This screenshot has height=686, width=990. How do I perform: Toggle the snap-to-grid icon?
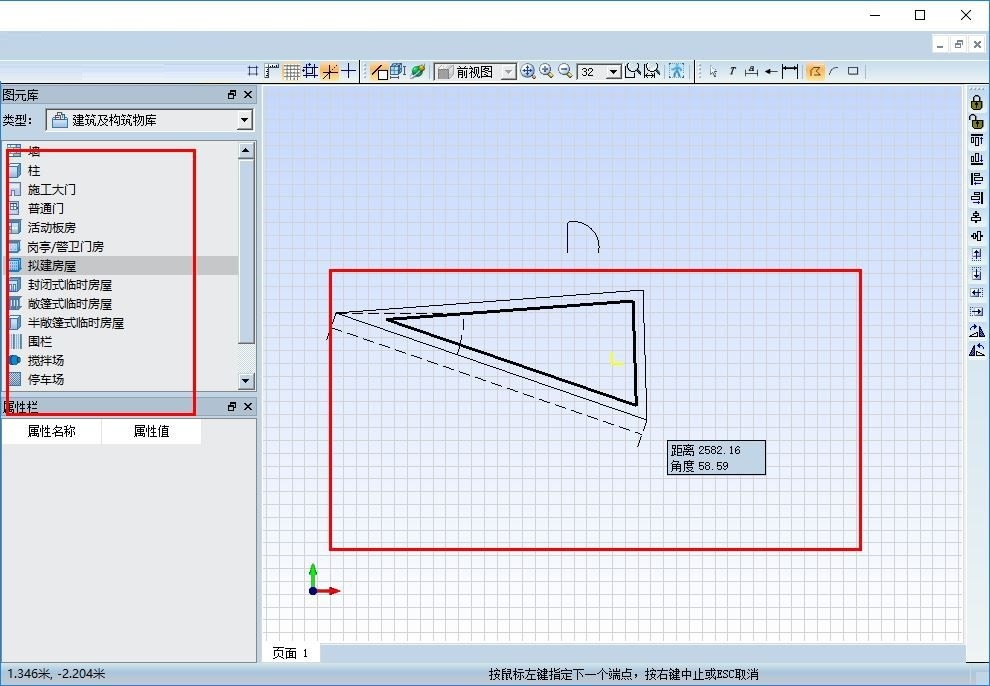[310, 71]
